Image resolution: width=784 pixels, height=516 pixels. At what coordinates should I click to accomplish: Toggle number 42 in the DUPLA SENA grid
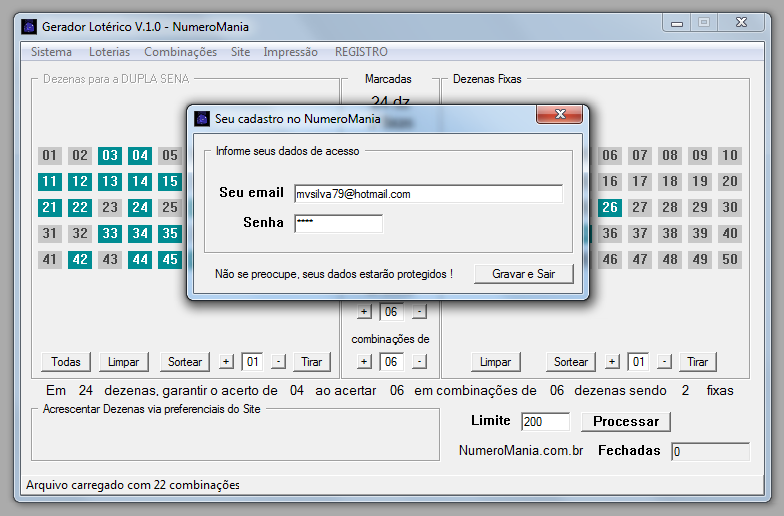tap(80, 260)
